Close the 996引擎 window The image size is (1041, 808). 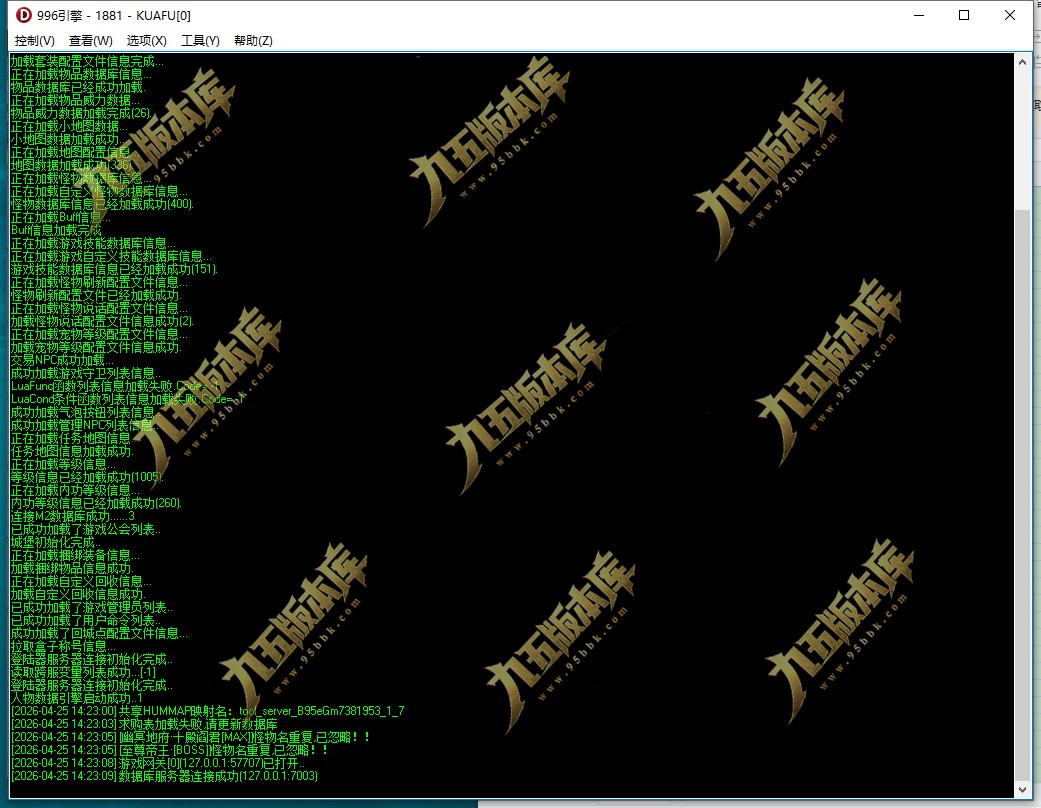click(1010, 15)
